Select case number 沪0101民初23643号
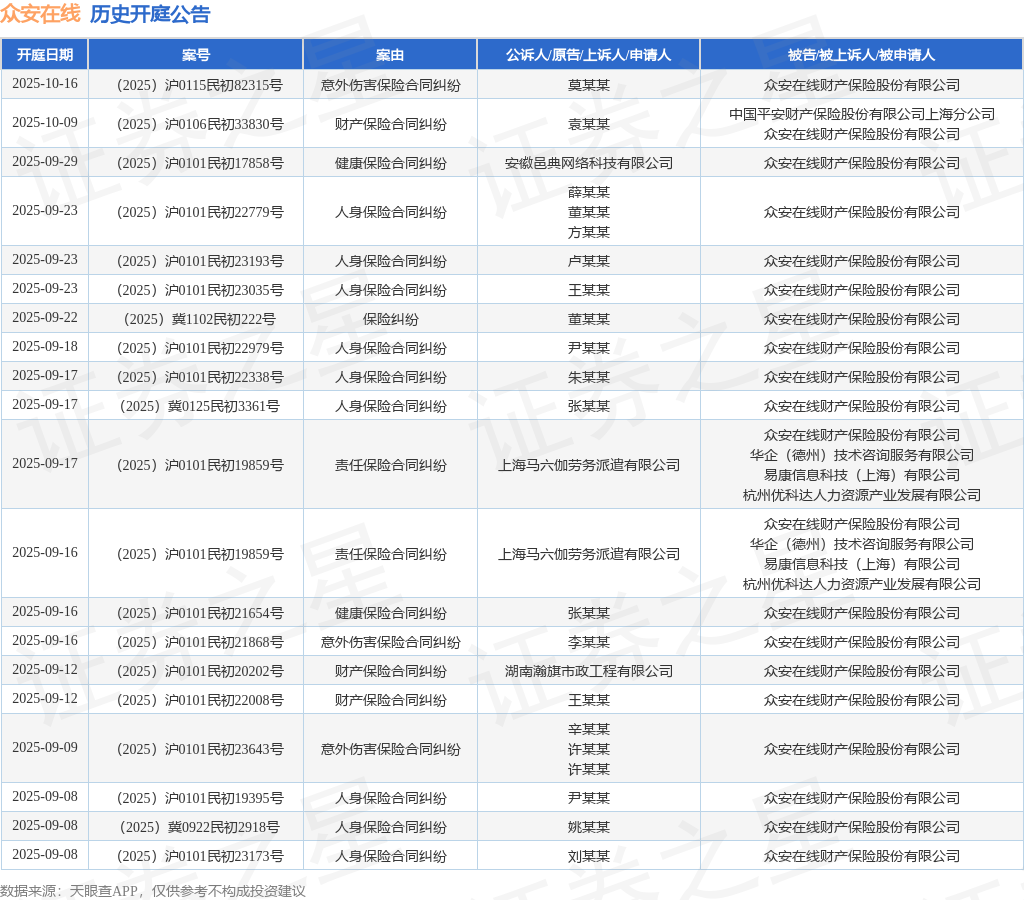 (200, 749)
